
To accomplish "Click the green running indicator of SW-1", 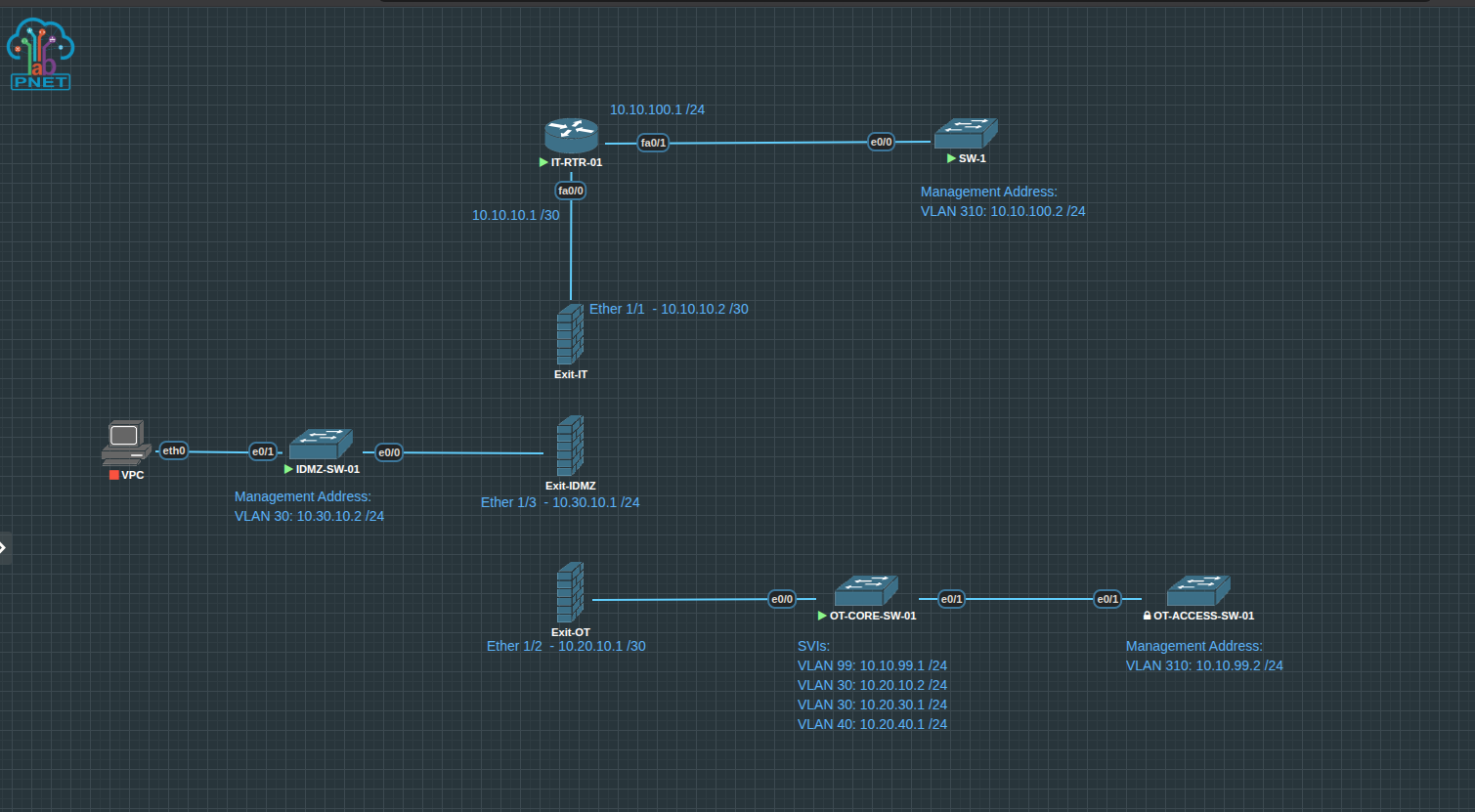I will (x=951, y=158).
